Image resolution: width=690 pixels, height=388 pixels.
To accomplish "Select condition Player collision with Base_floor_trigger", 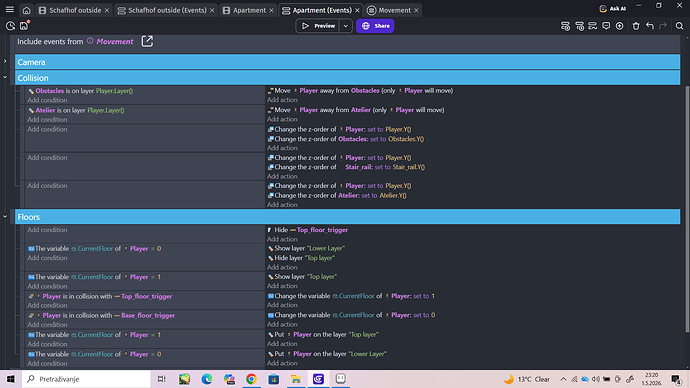I will [x=102, y=315].
